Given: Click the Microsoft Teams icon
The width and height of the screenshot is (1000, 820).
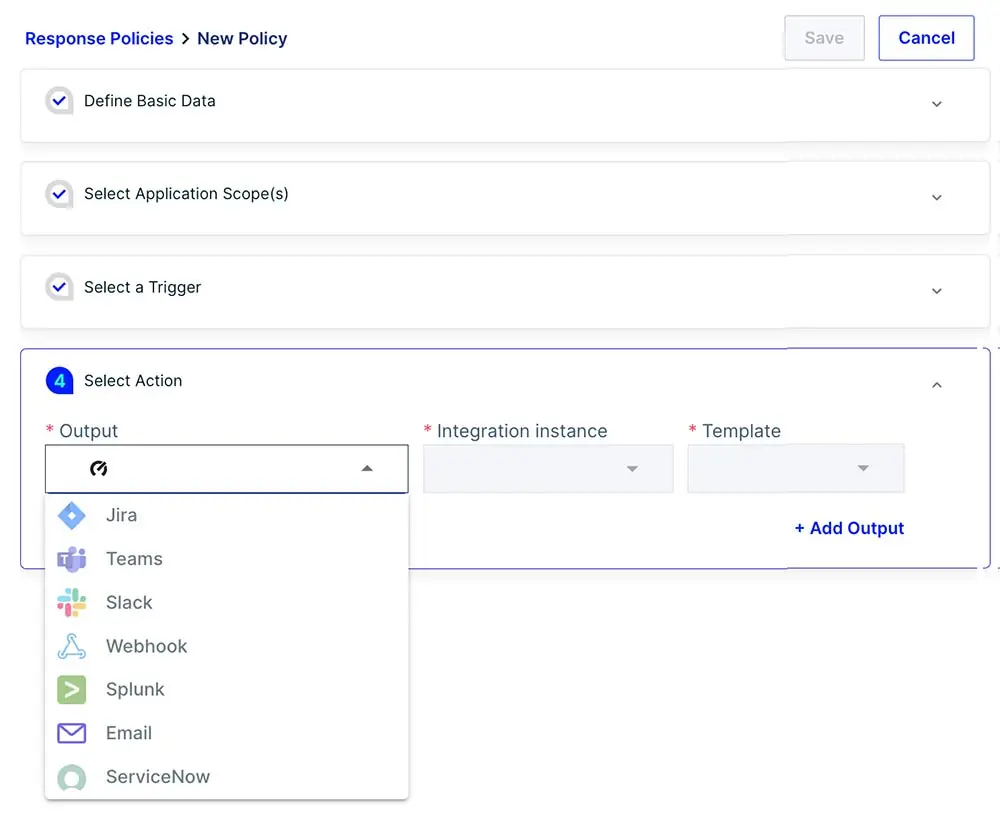Looking at the screenshot, I should click(x=71, y=559).
